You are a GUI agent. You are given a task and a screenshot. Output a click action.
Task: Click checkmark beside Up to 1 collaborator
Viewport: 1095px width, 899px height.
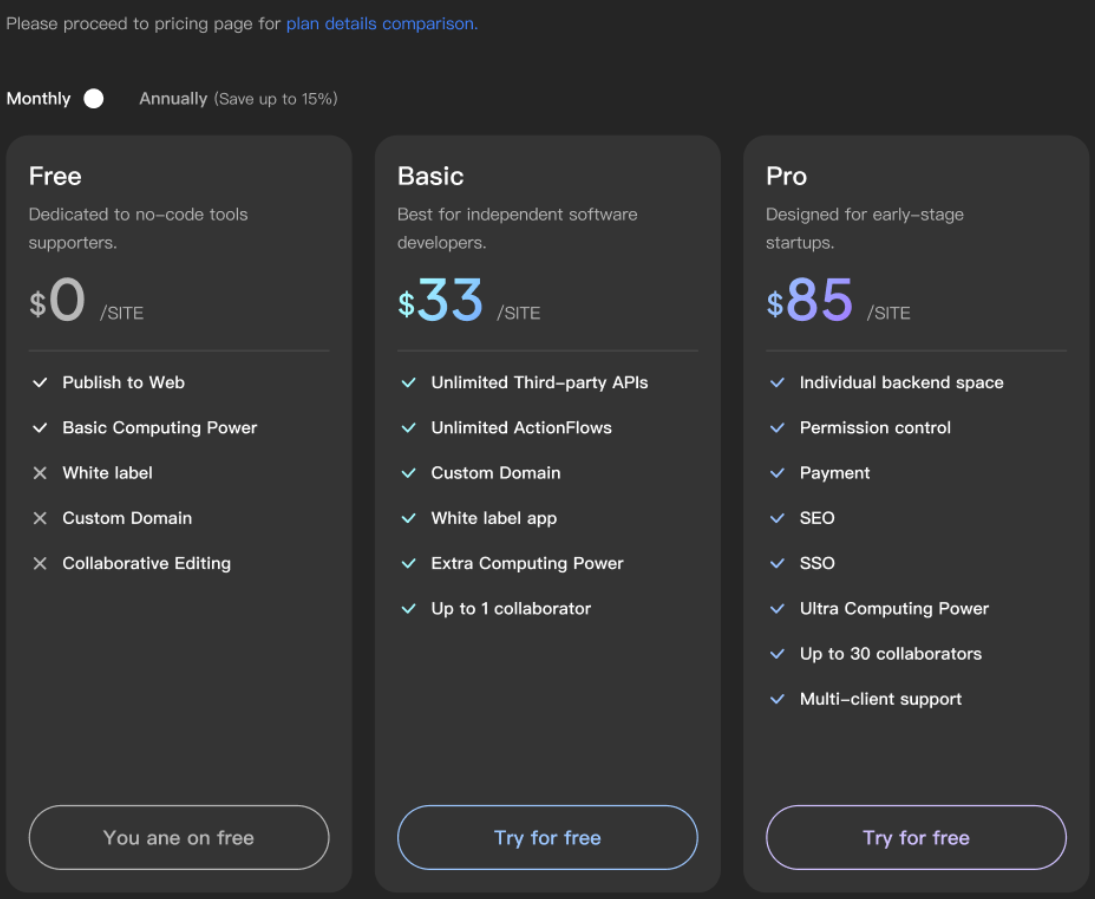[x=409, y=608]
